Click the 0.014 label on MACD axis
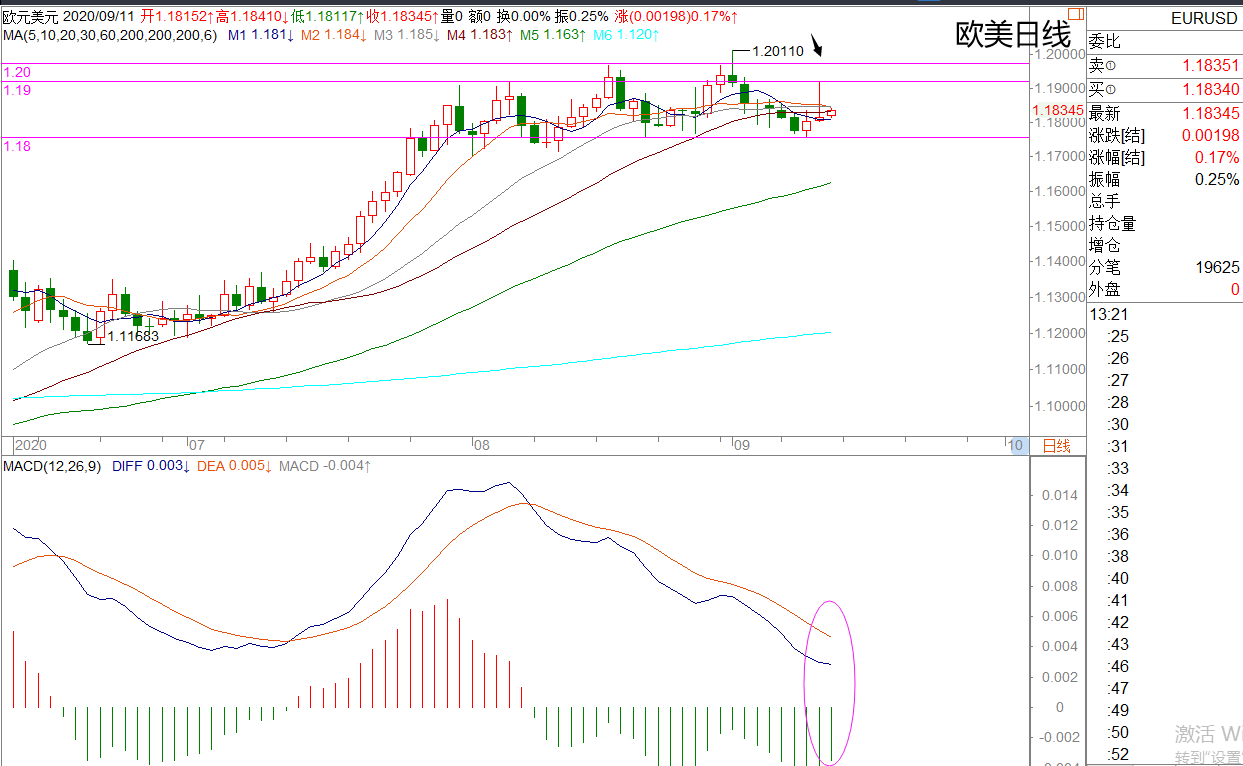This screenshot has width=1243, height=766. 1059,495
